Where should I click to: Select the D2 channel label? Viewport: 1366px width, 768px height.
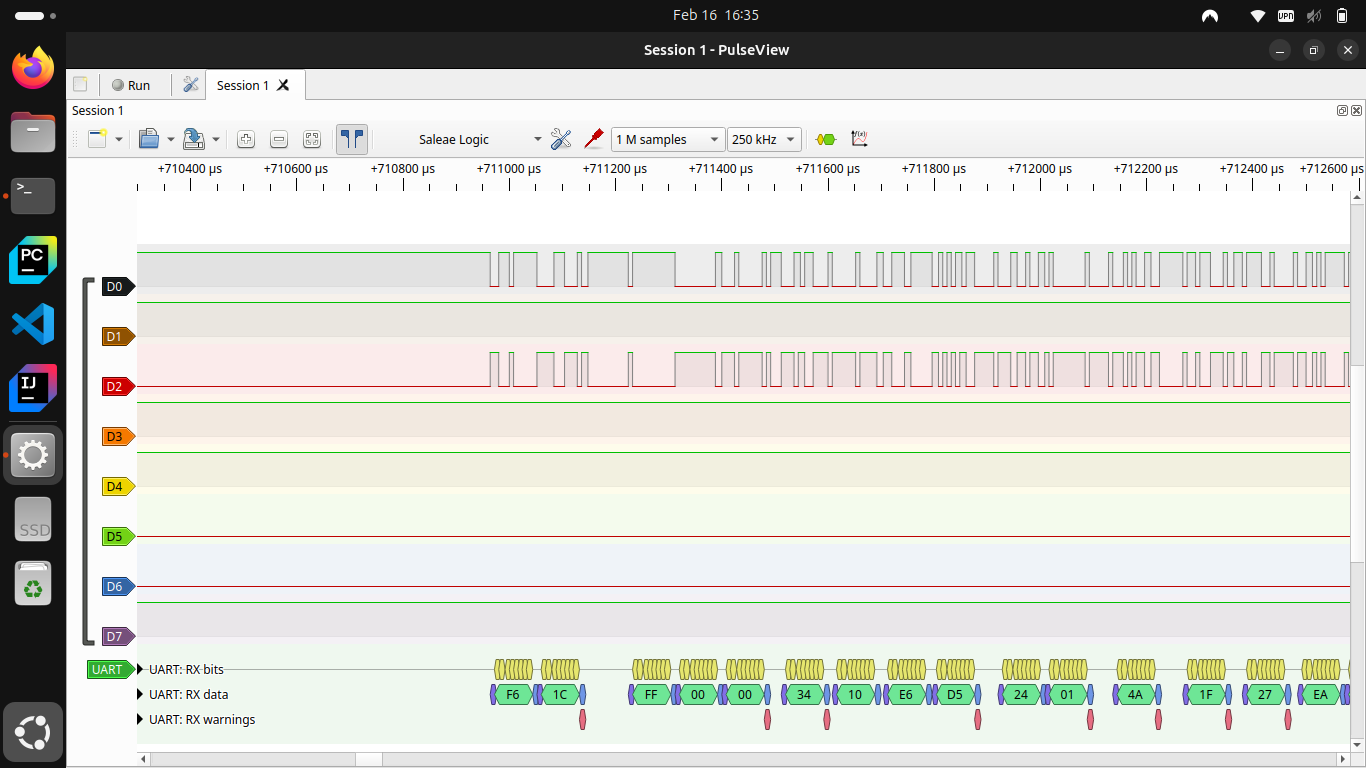[x=118, y=387]
